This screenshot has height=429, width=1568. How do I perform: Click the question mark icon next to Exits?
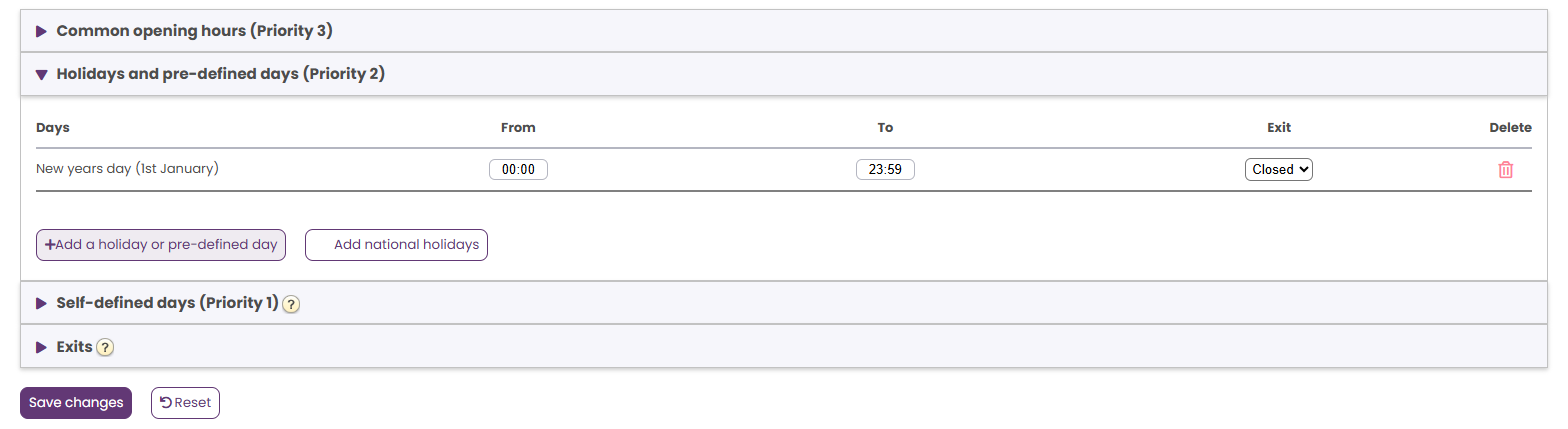[x=105, y=347]
